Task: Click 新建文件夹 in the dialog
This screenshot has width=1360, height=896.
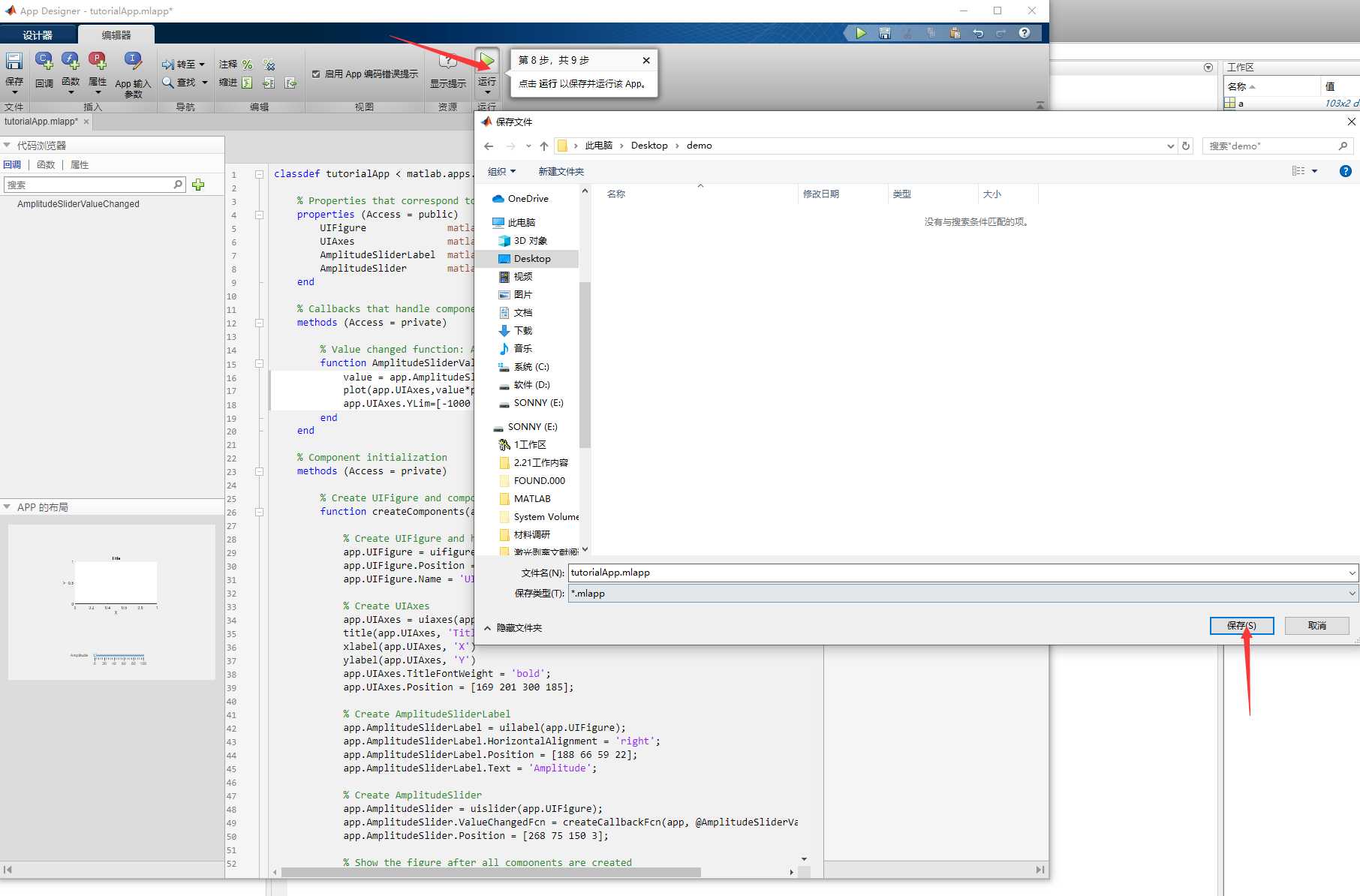Action: click(x=561, y=171)
